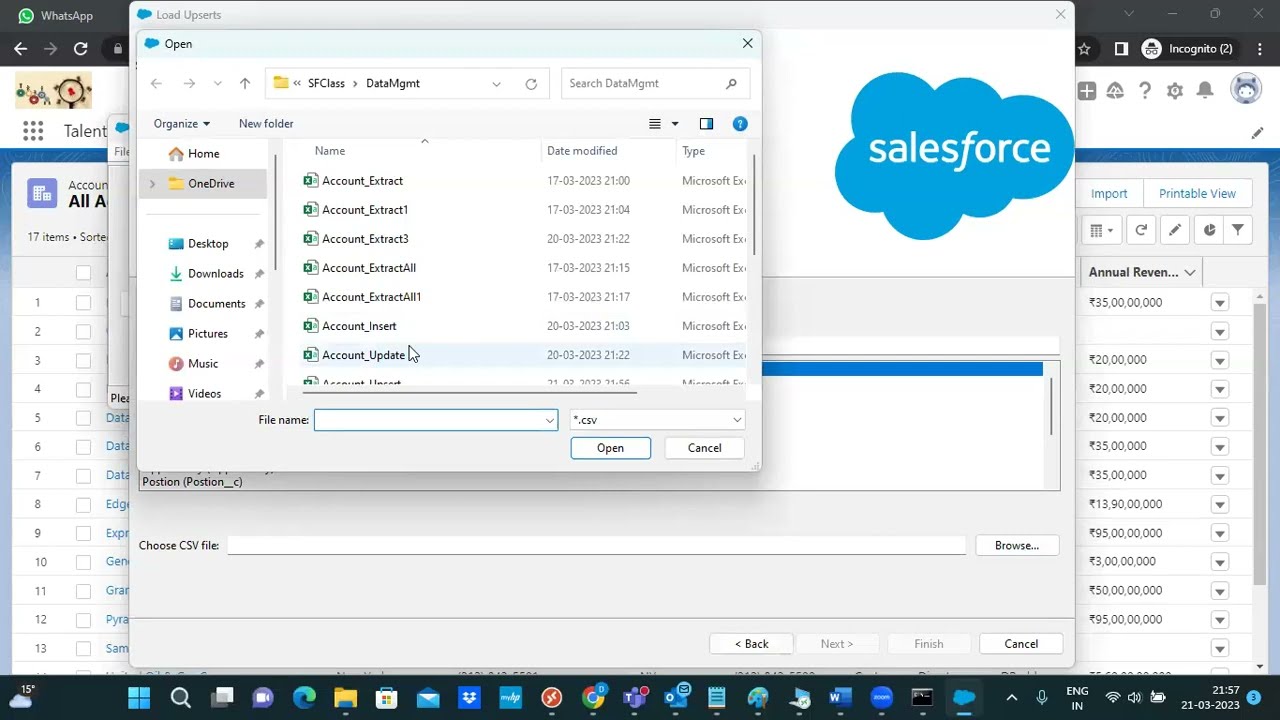This screenshot has height=720, width=1280.
Task: Change the view layout icon
Action: click(x=655, y=124)
